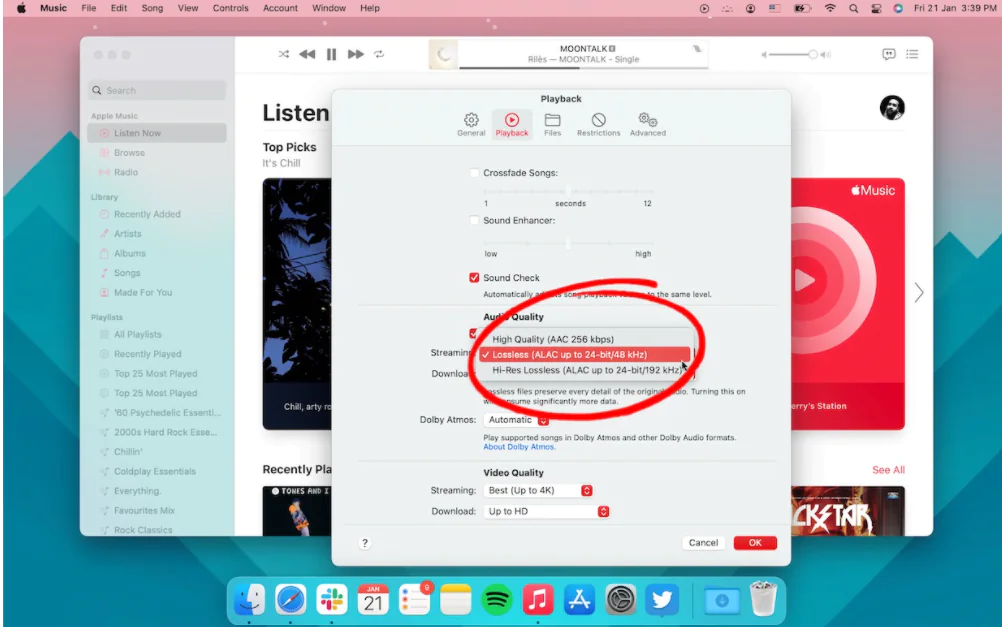Uncheck the Sound Check option
The width and height of the screenshot is (1002, 627).
[x=474, y=277]
